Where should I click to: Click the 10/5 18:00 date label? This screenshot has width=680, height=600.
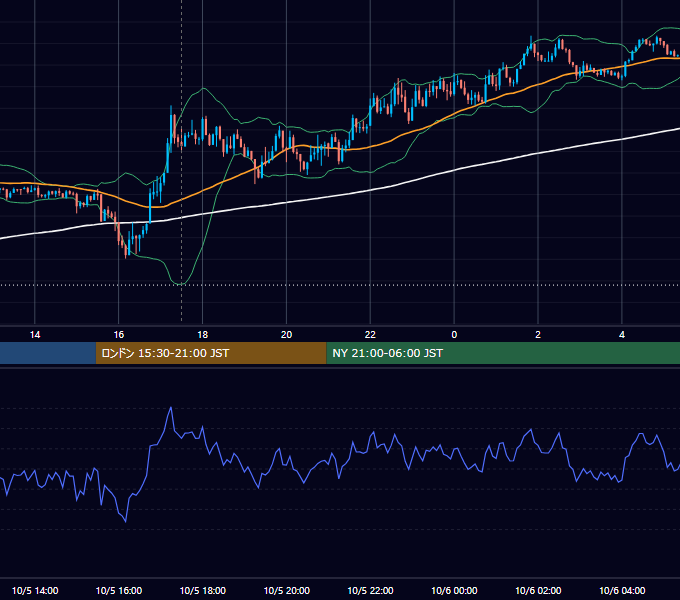[x=203, y=590]
